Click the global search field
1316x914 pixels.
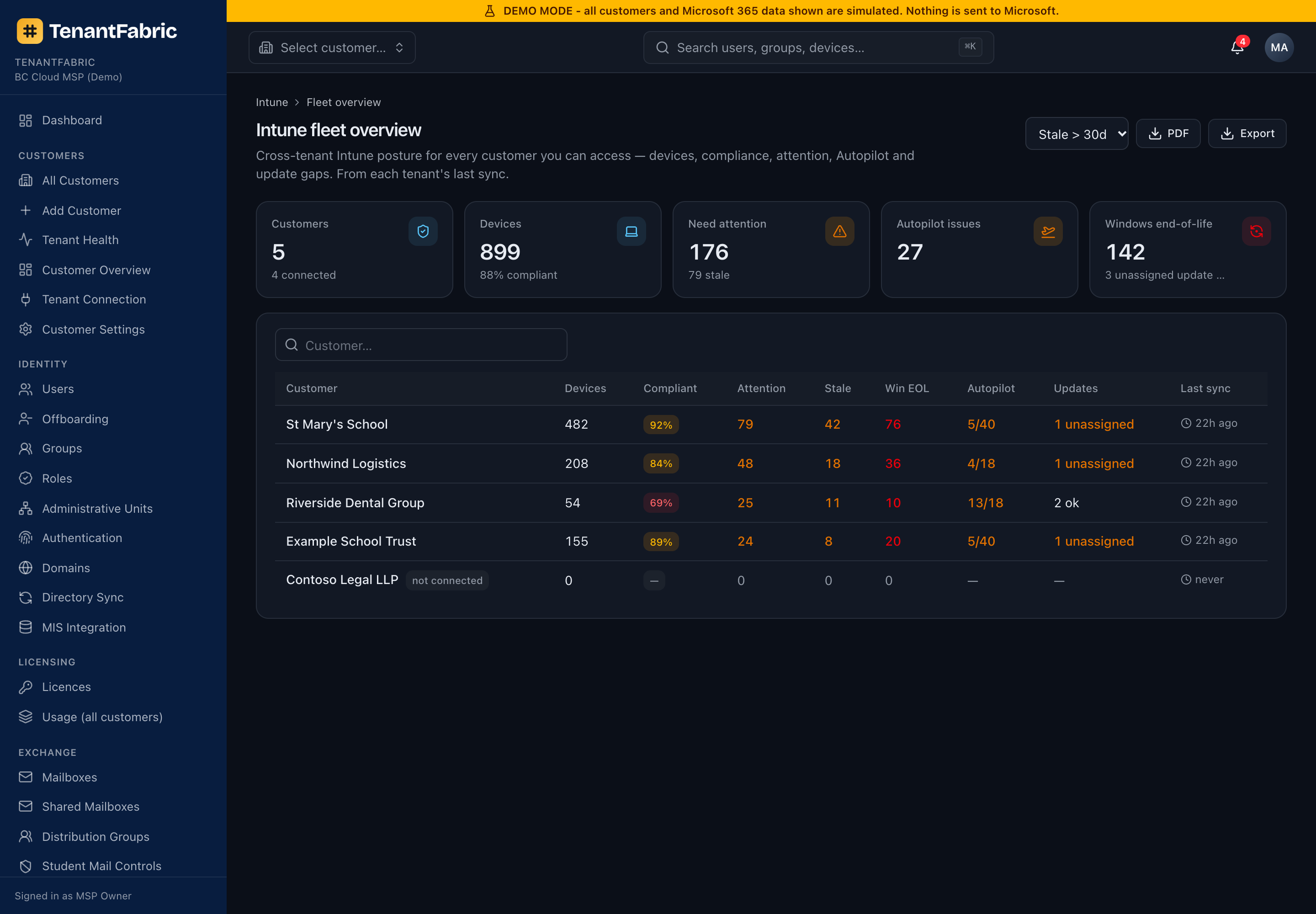coord(818,48)
